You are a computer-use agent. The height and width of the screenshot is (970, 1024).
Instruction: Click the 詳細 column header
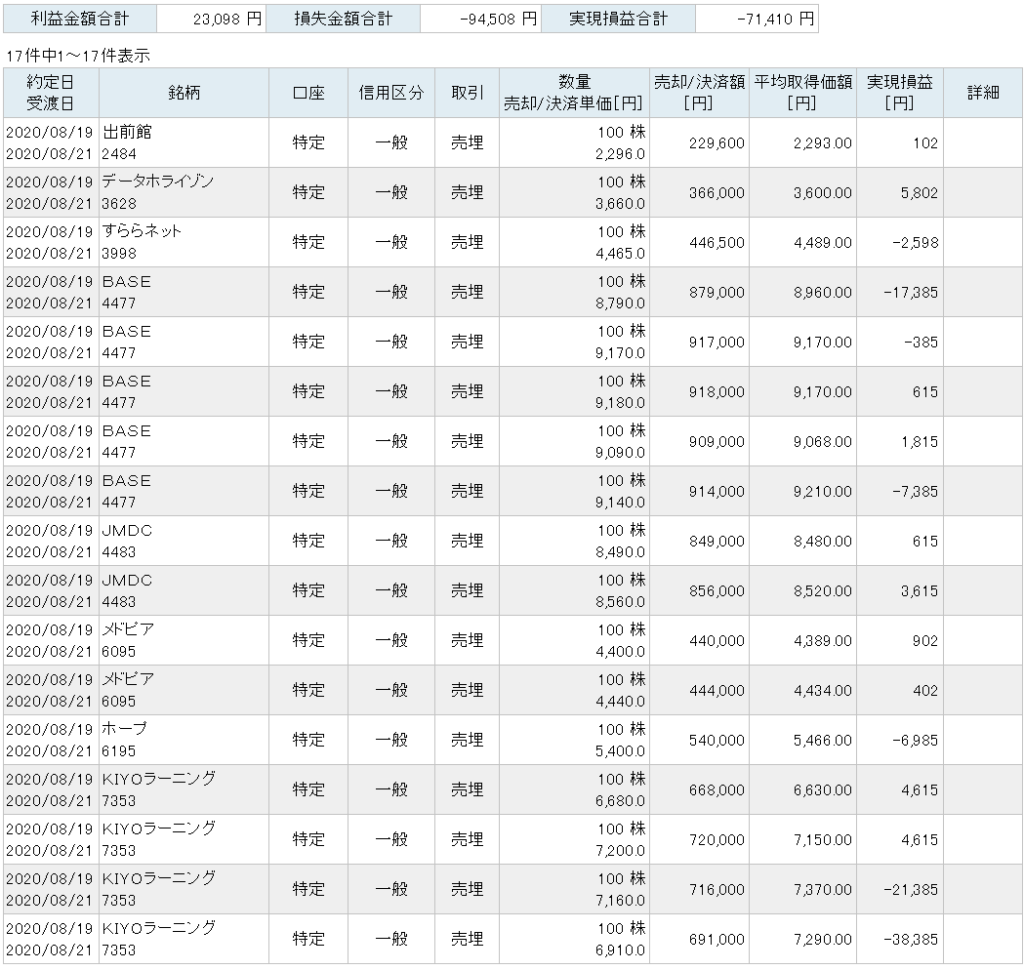[983, 93]
